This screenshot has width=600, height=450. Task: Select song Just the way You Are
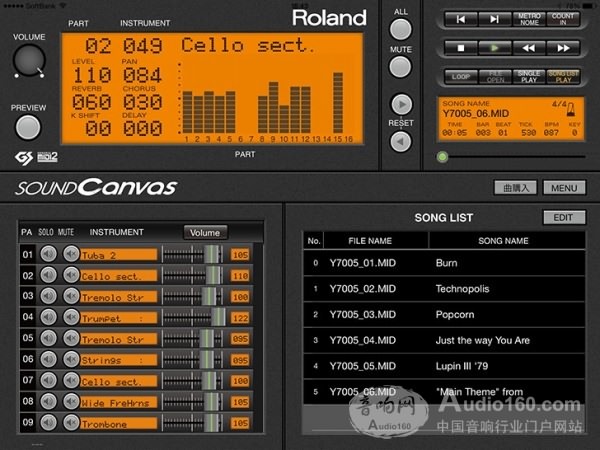coord(444,341)
